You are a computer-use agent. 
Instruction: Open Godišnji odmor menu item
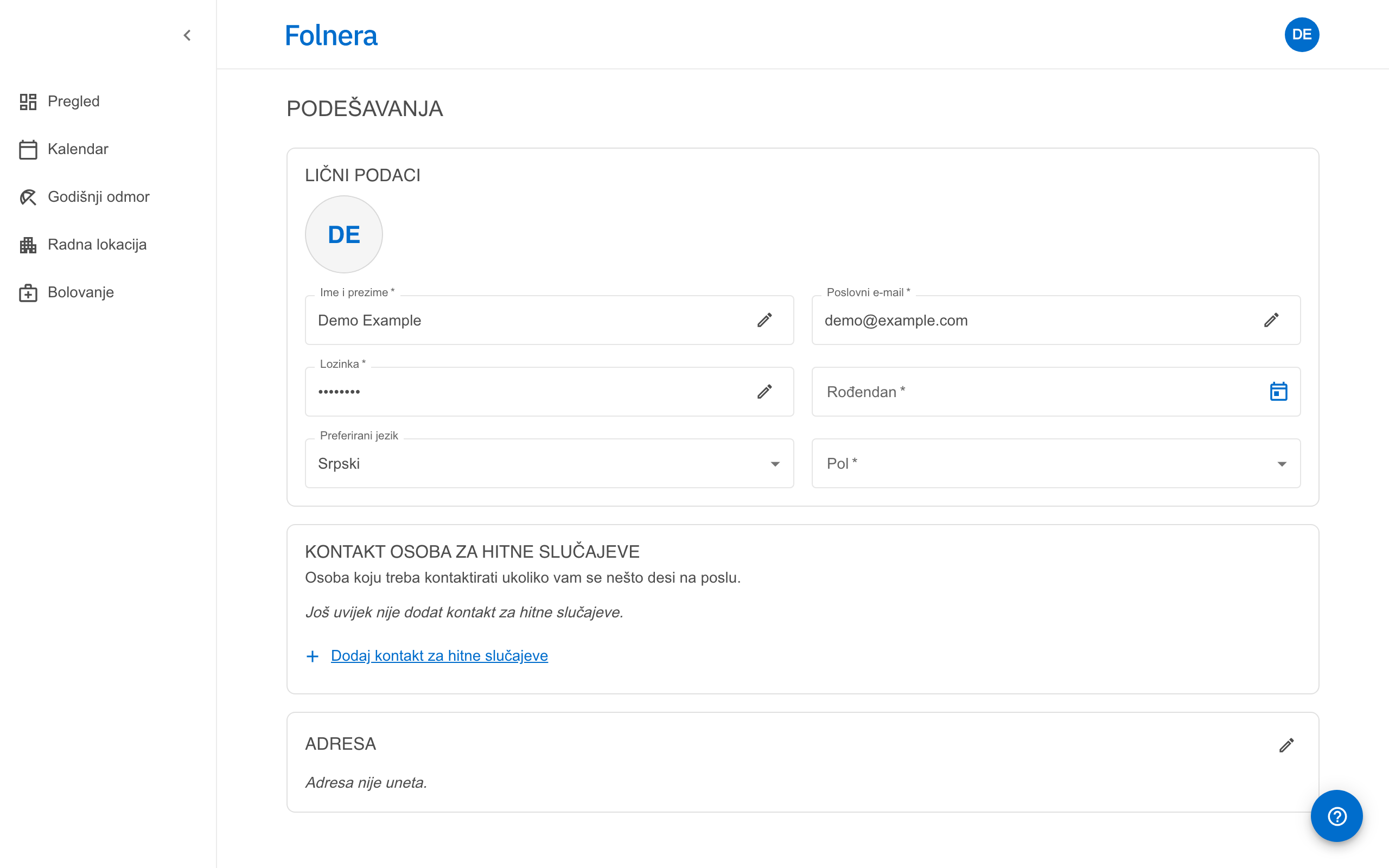[99, 197]
